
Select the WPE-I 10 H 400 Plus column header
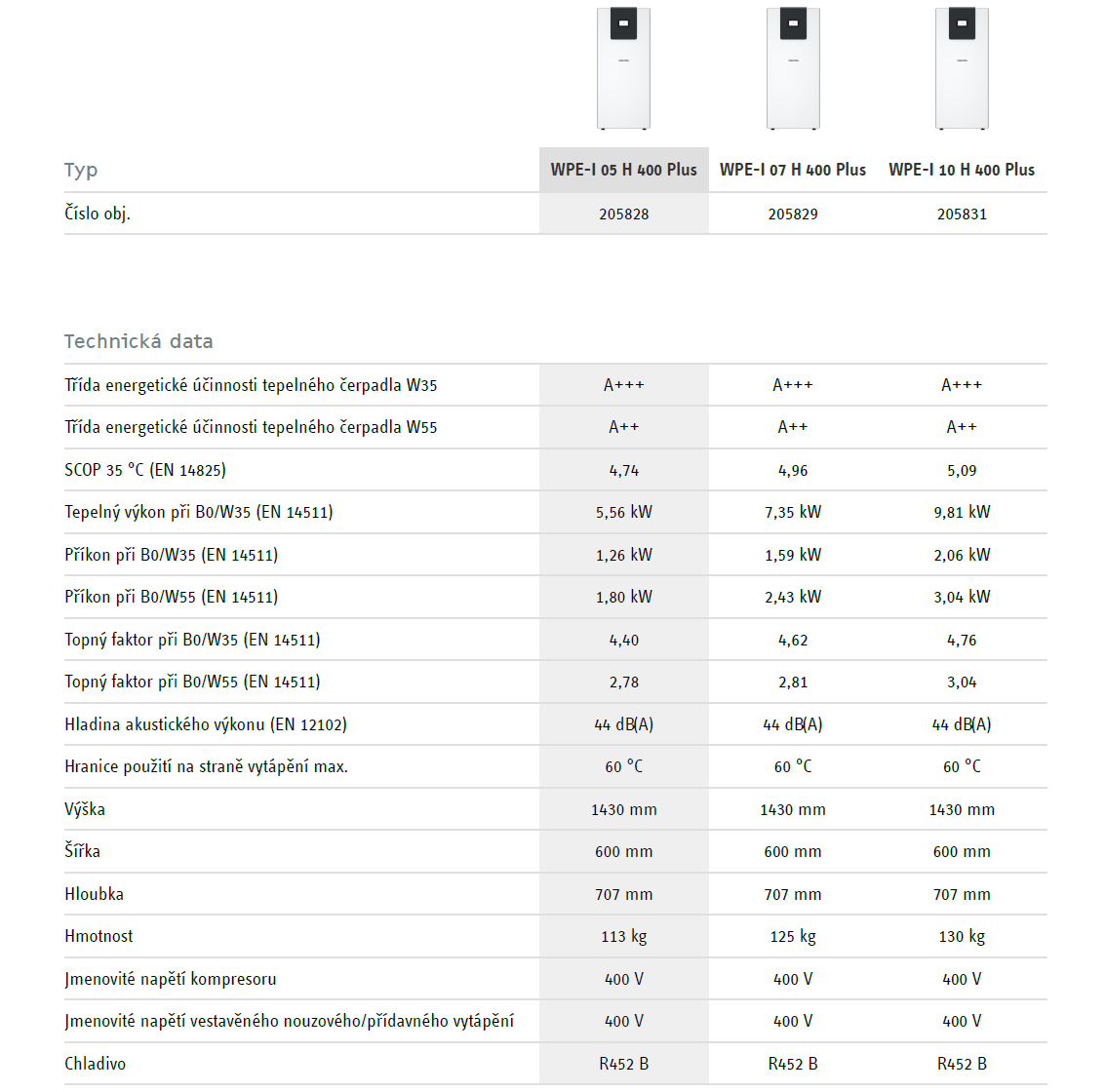[x=962, y=170]
